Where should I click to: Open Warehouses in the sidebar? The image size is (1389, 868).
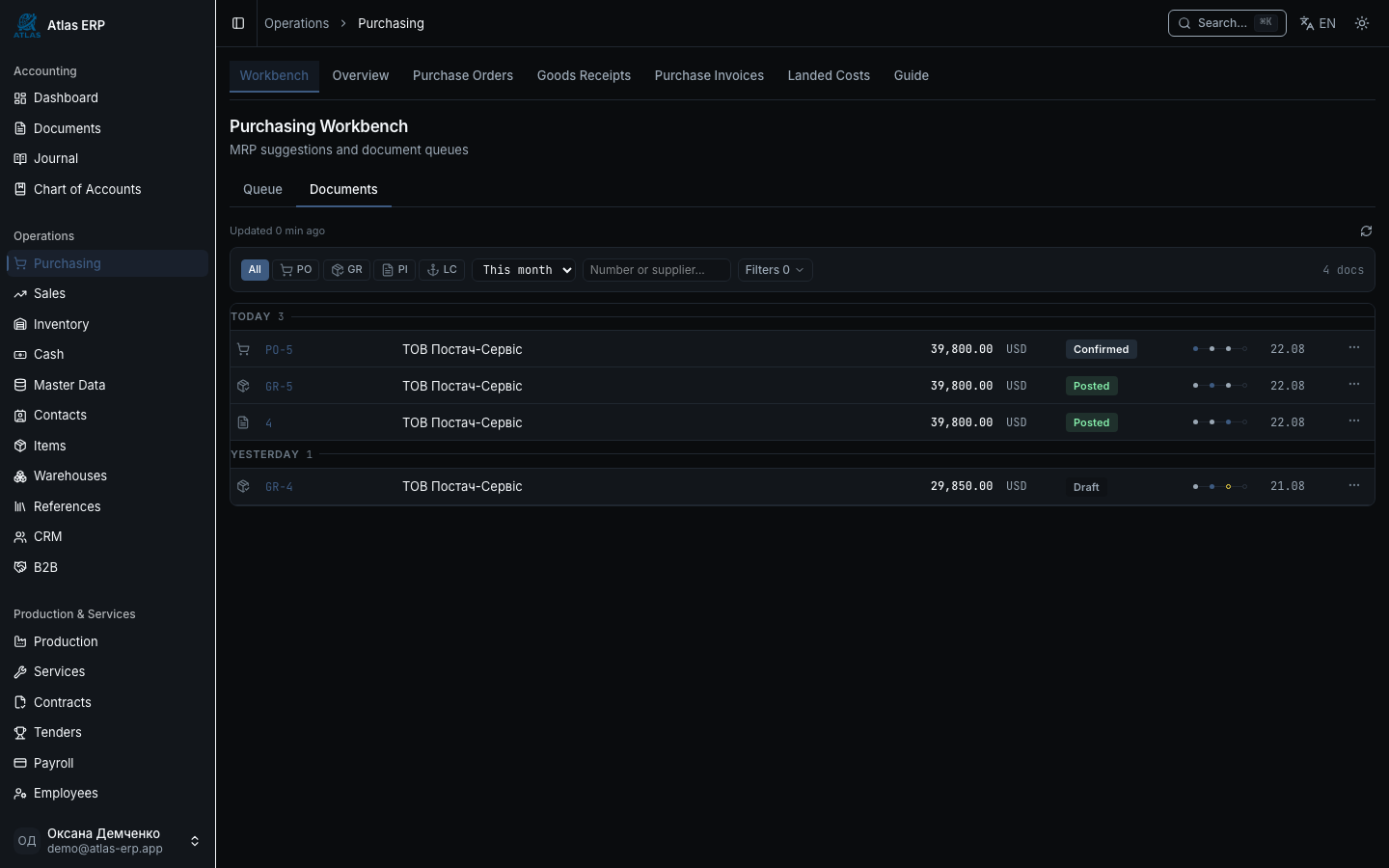107,475
